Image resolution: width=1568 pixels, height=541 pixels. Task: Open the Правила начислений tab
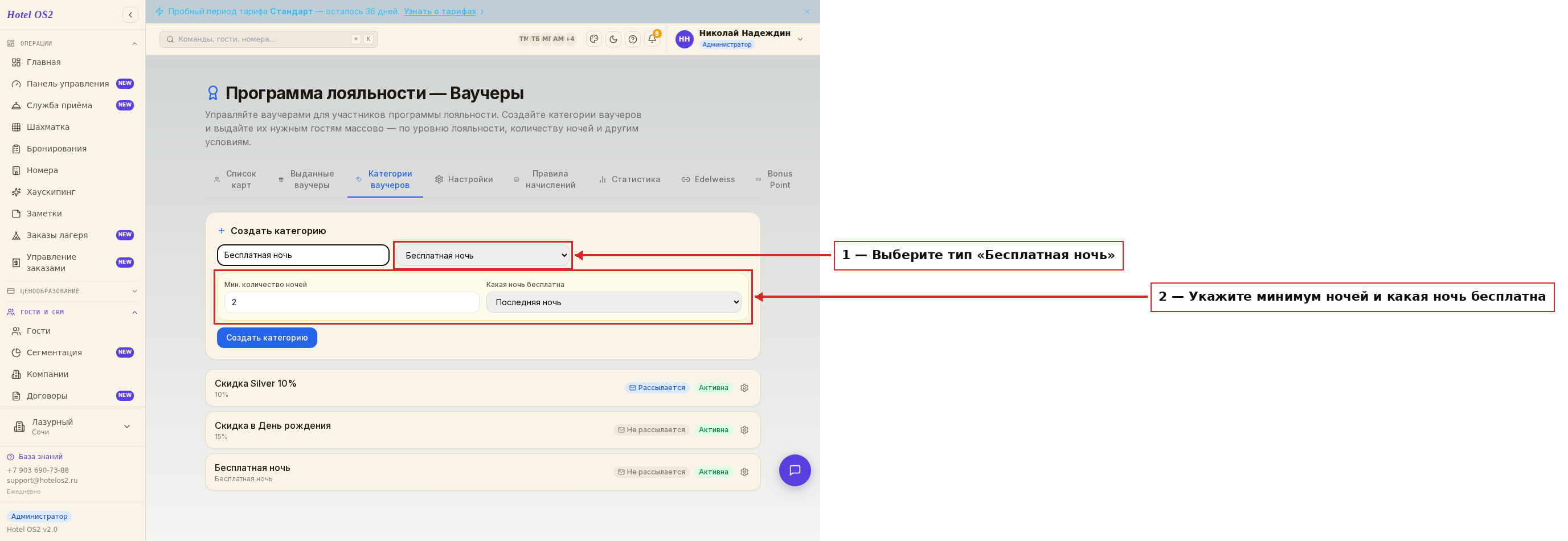tap(544, 179)
